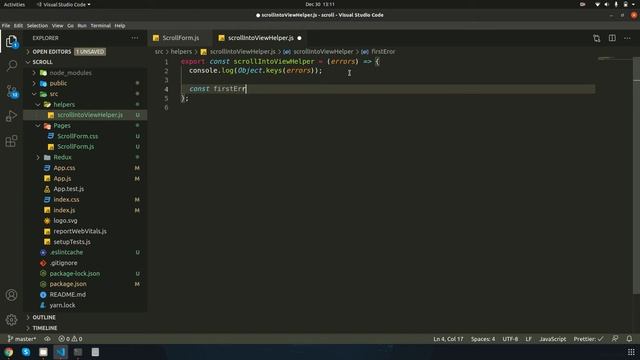Show applications grid icon
Image resolution: width=640 pixels, height=360 pixels.
click(x=631, y=352)
